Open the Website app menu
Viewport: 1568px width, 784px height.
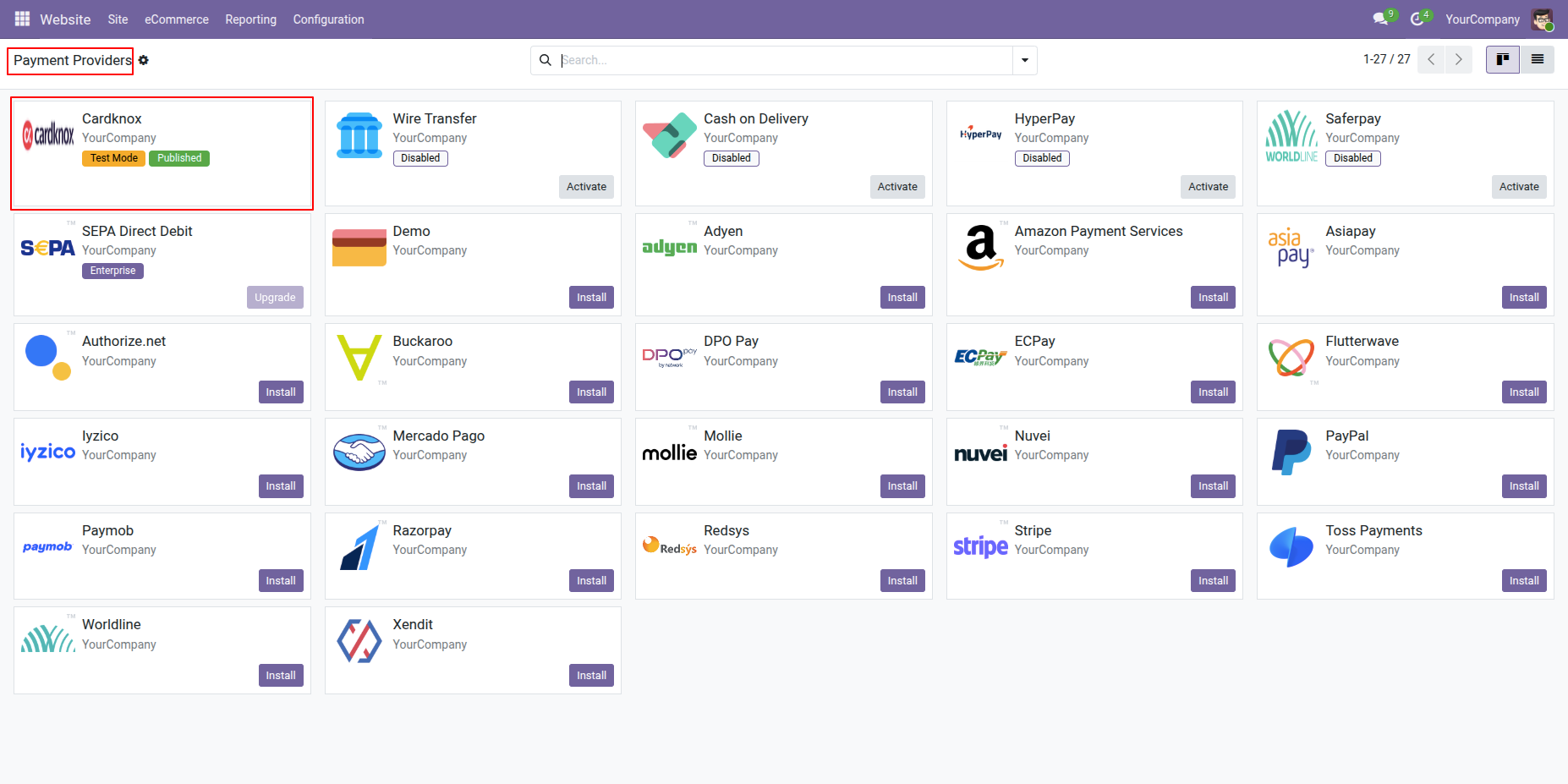(65, 19)
